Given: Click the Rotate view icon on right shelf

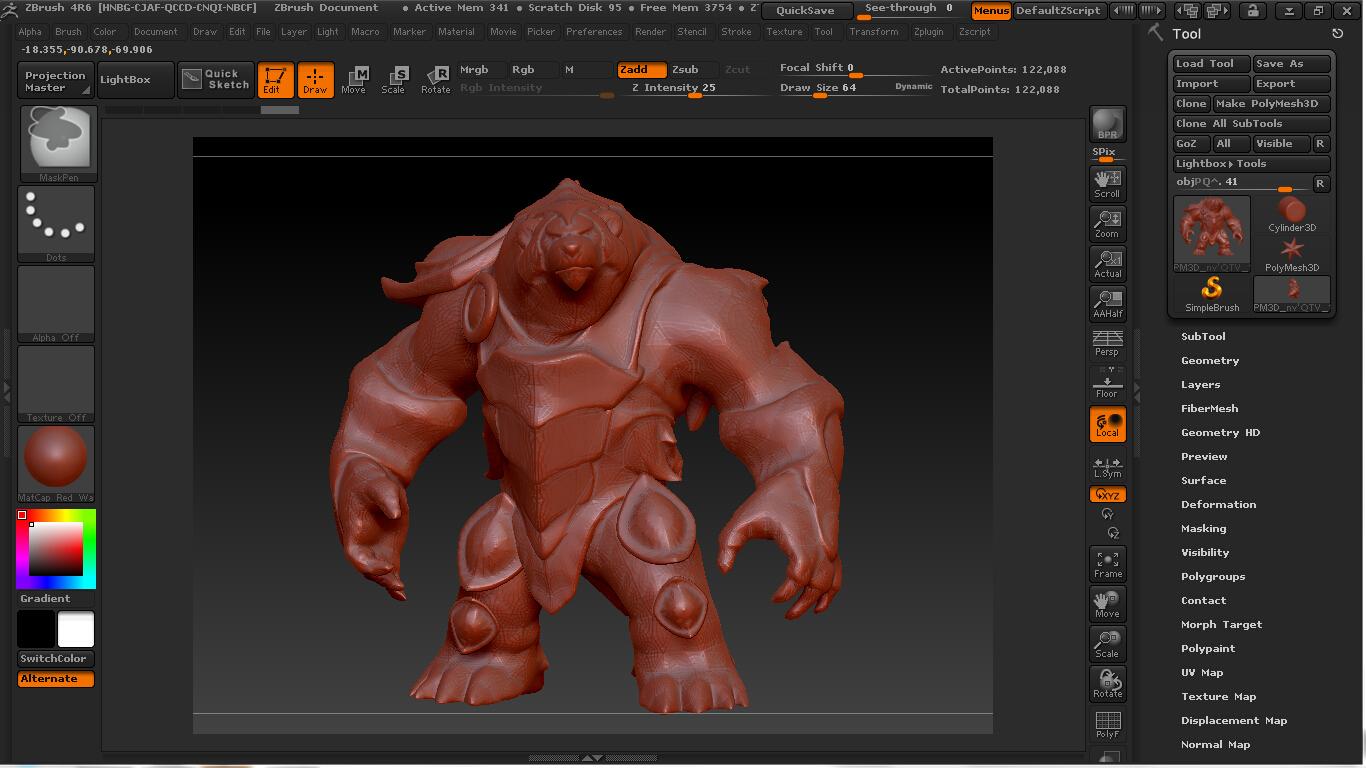Looking at the screenshot, I should coord(1107,684).
